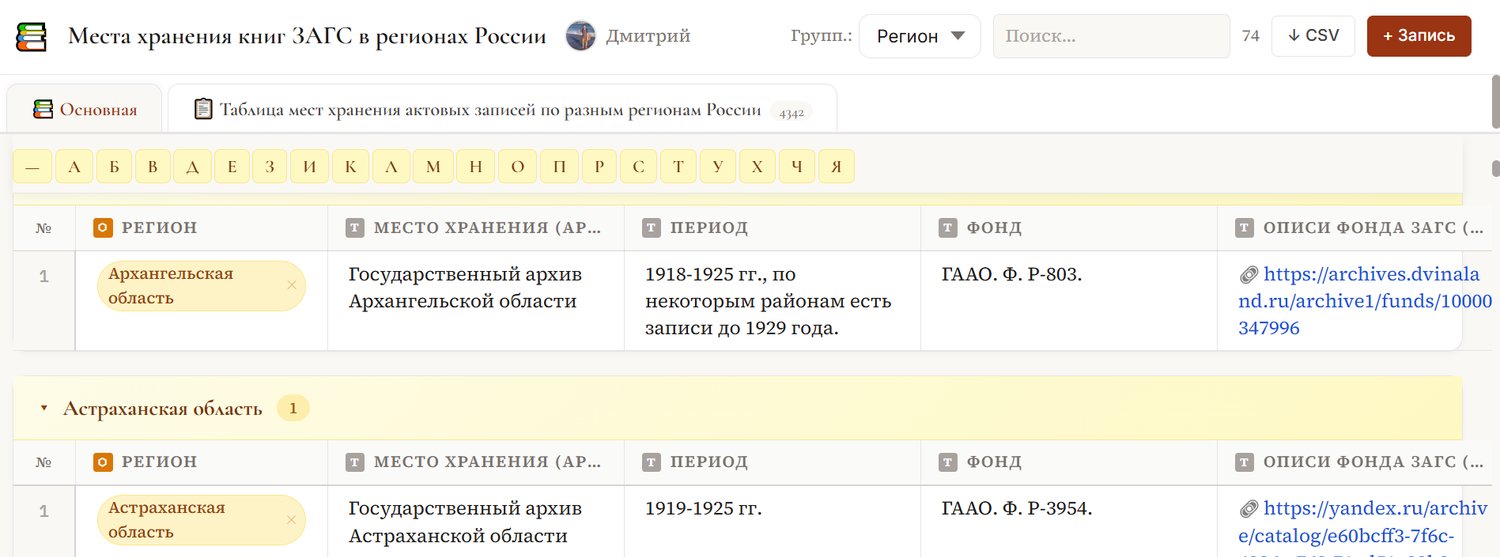The width and height of the screenshot is (1500, 557).
Task: Open the Регион grouping dropdown
Action: coord(920,36)
